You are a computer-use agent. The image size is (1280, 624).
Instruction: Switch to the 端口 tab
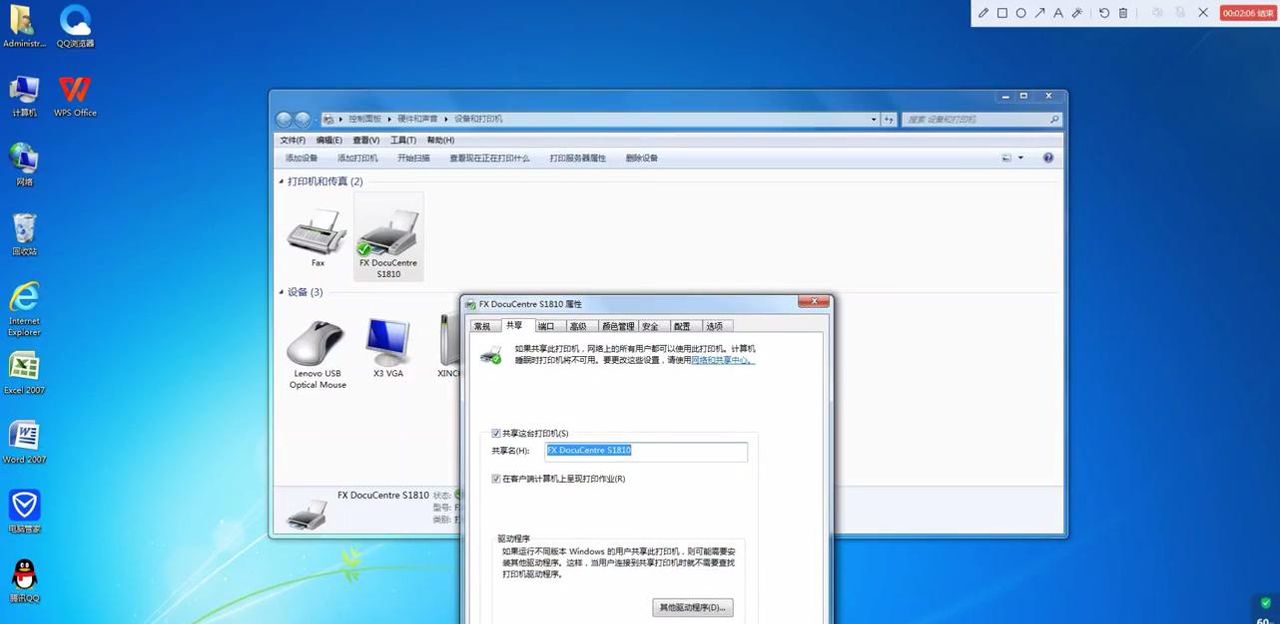547,325
